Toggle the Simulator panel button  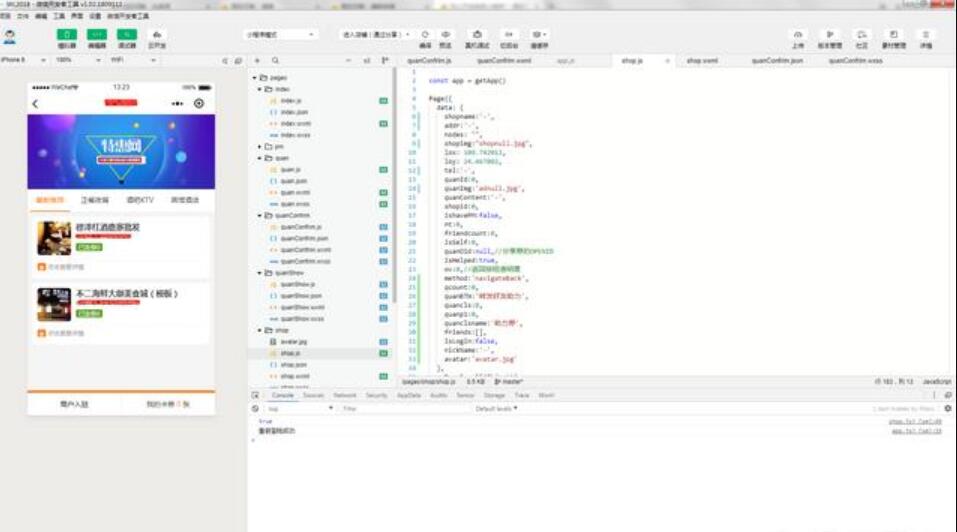tap(67, 35)
